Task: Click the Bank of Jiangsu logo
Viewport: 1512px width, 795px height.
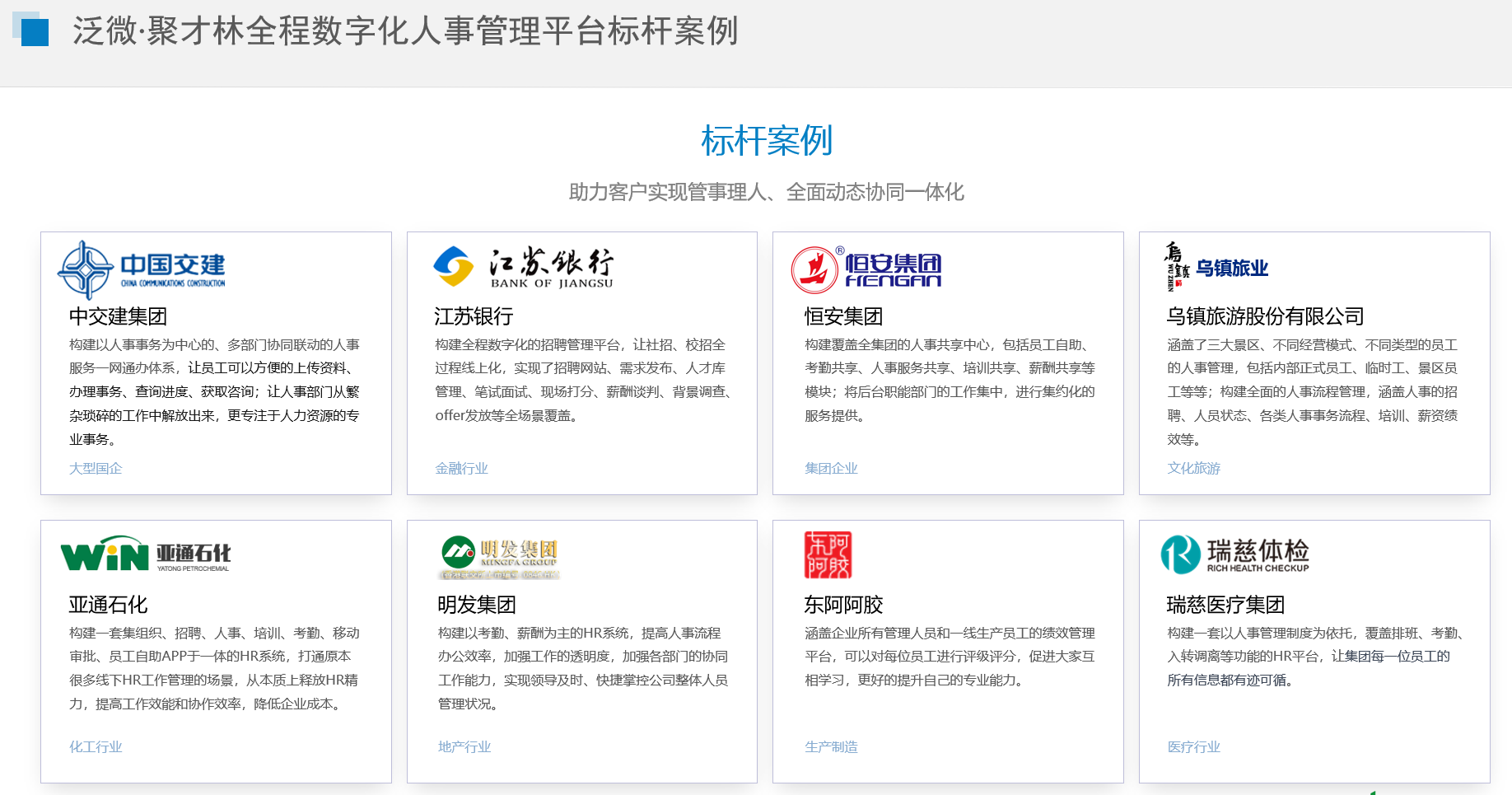Action: 524,268
